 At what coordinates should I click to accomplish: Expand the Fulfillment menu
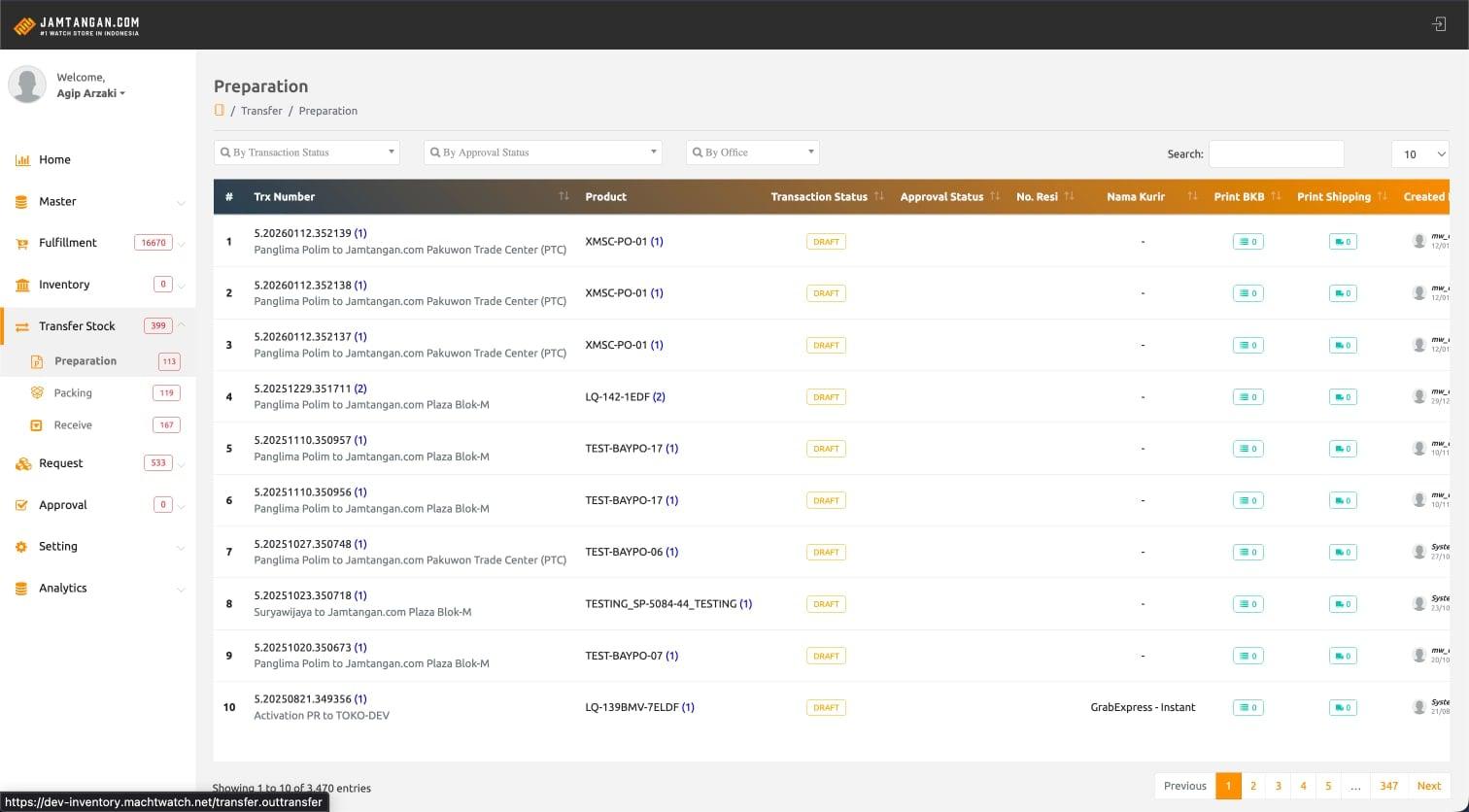97,243
